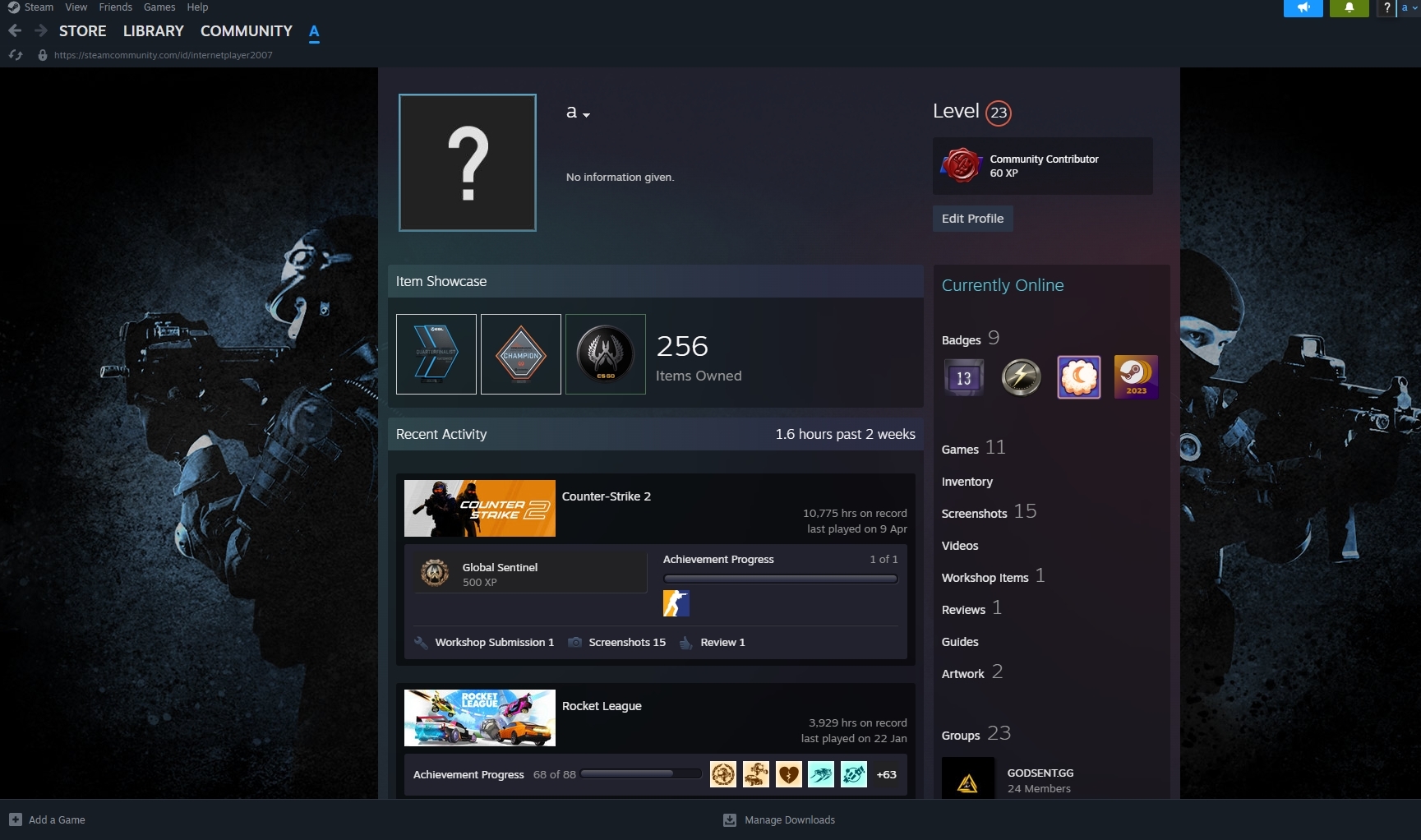Open the Artwork link
Viewport: 1421px width, 840px height.
click(x=963, y=674)
